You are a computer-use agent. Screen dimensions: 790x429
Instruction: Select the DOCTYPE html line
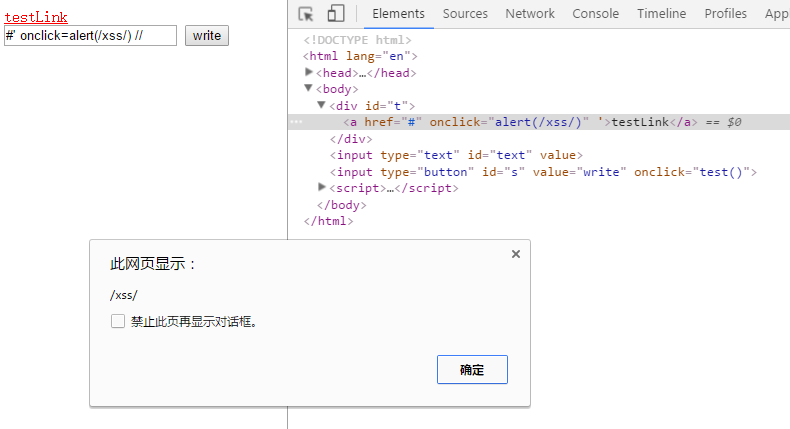point(357,40)
